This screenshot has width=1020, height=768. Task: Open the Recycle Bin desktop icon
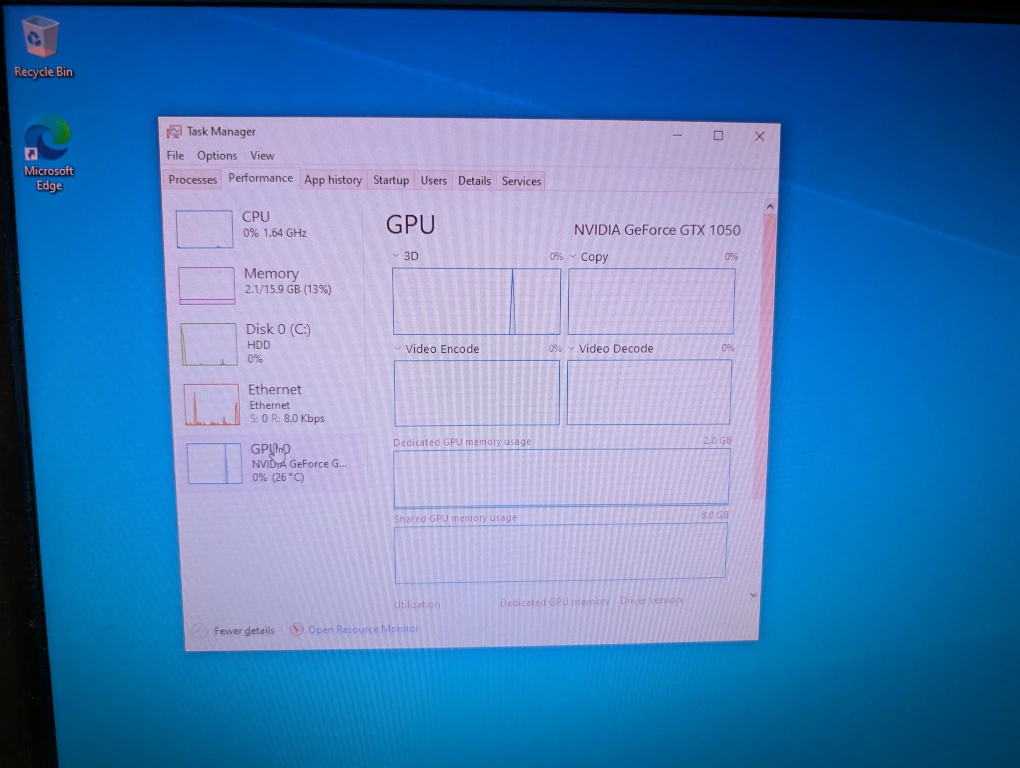coord(42,47)
